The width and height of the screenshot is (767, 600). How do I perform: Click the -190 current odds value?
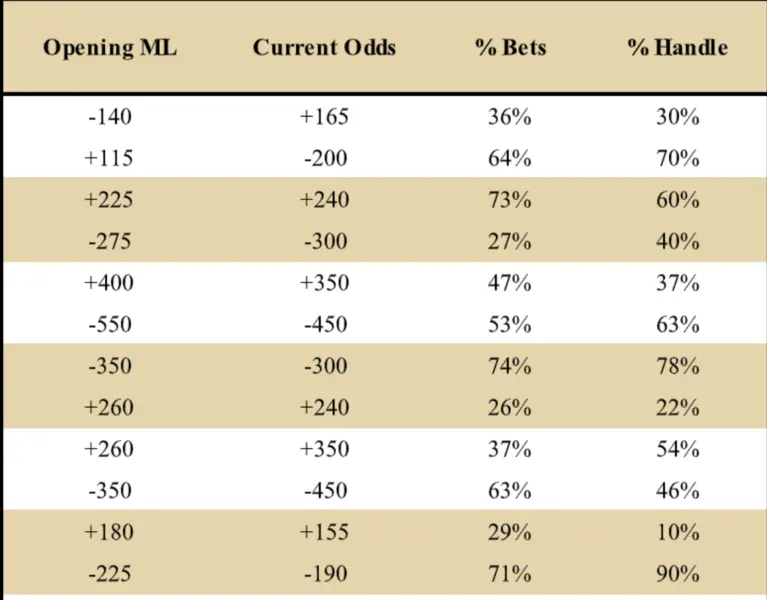[x=324, y=574]
